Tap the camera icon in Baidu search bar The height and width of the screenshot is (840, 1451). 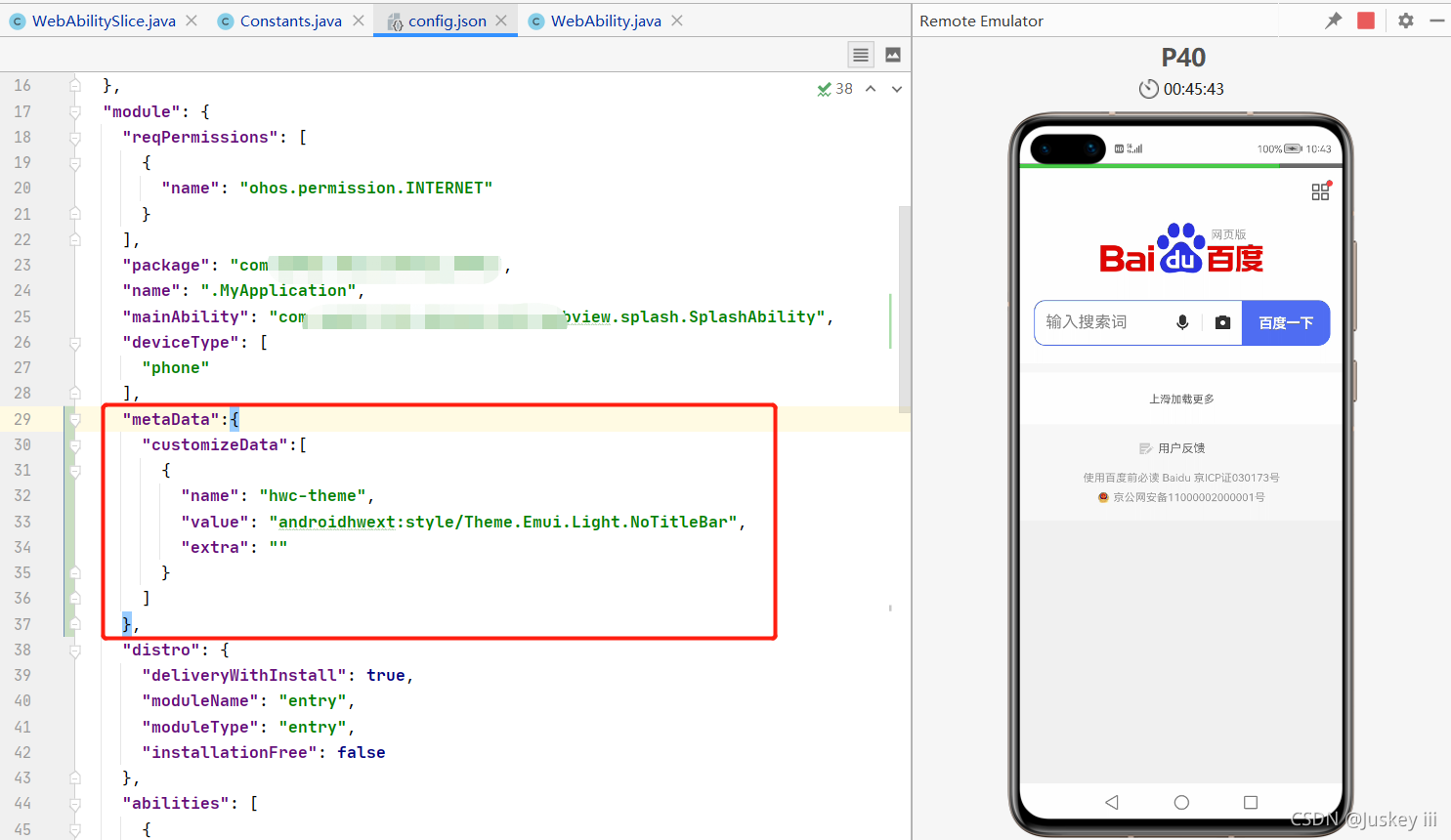[x=1221, y=322]
